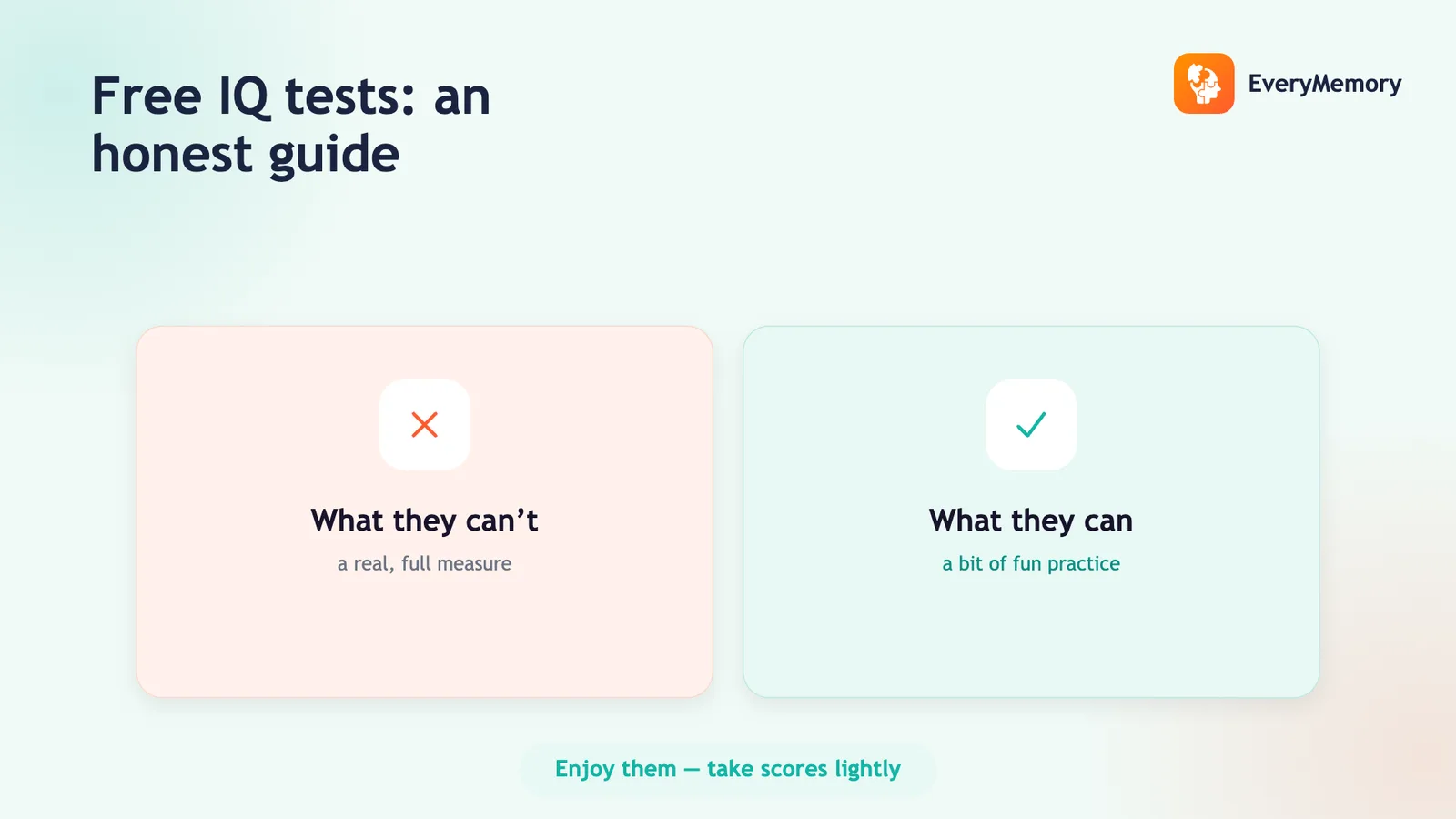Click the white tile behind the checkmark
Viewport: 1456px width, 819px height.
click(1031, 424)
